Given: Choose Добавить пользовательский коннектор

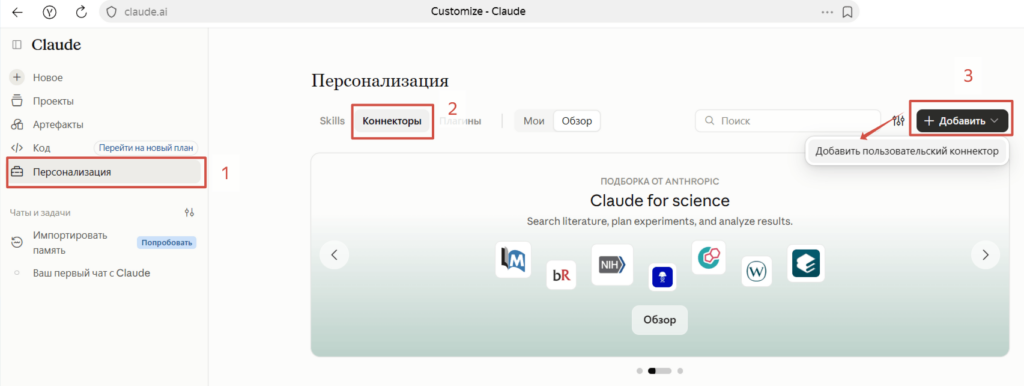Looking at the screenshot, I should click(x=906, y=151).
